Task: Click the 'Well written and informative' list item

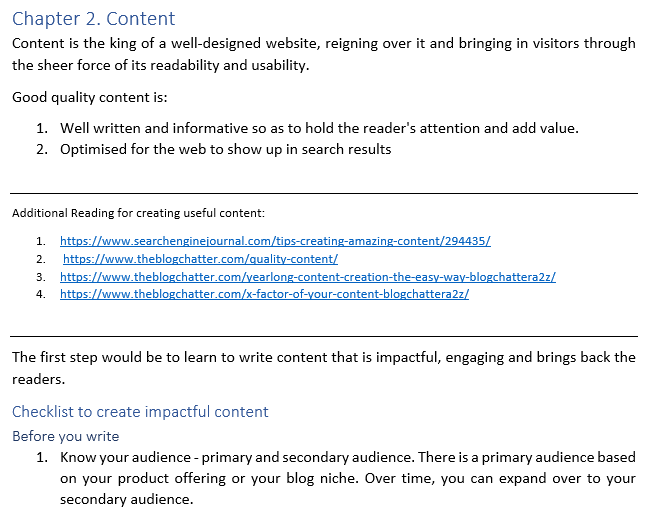Action: tap(319, 128)
